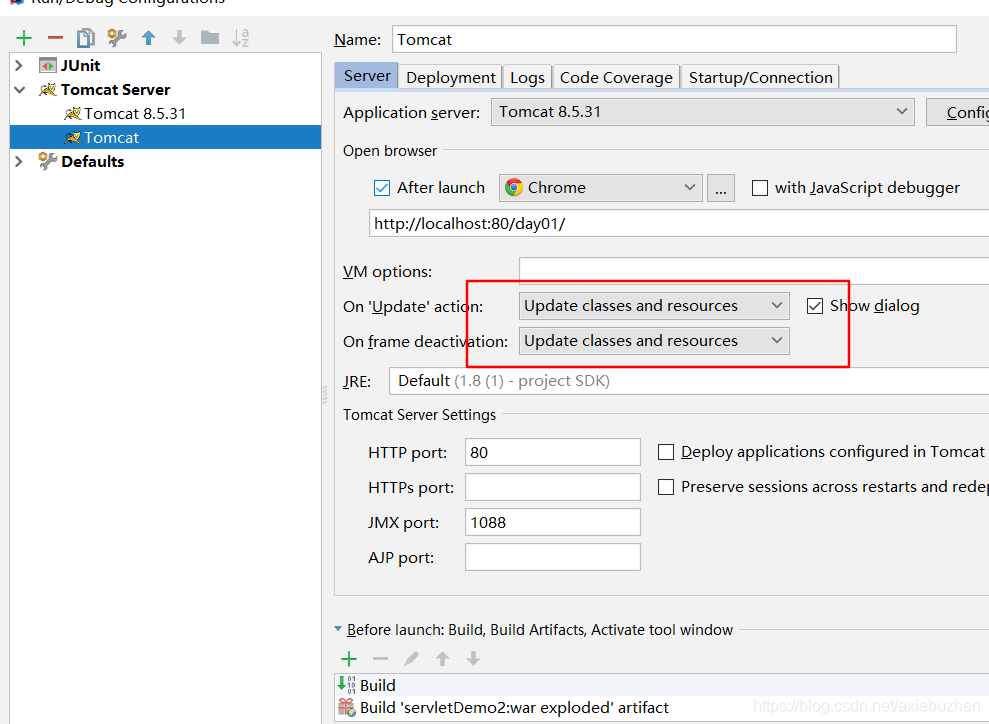Remove selected configuration with red minus
The width and height of the screenshot is (989, 724).
(x=56, y=38)
